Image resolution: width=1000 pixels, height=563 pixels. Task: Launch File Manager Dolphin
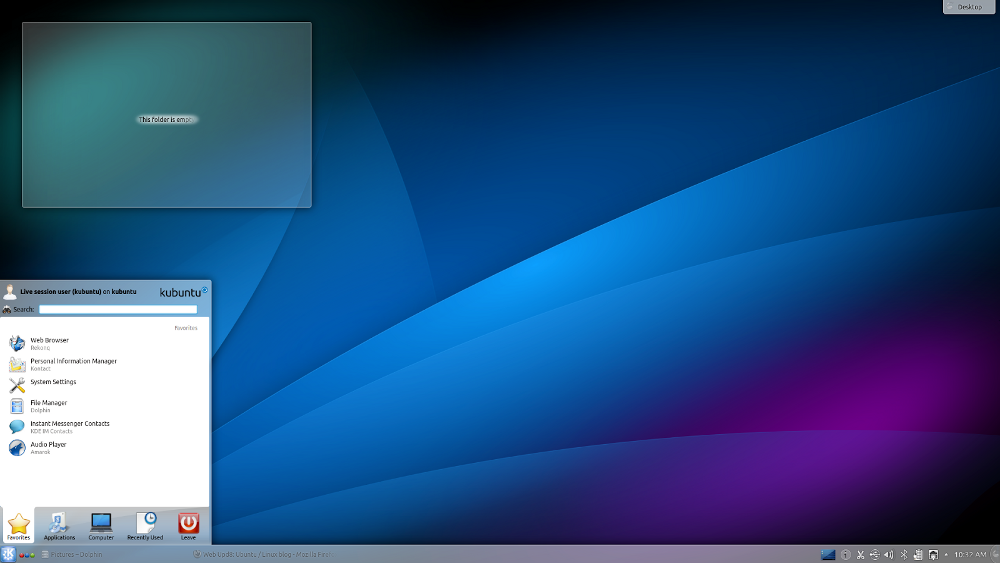point(105,406)
